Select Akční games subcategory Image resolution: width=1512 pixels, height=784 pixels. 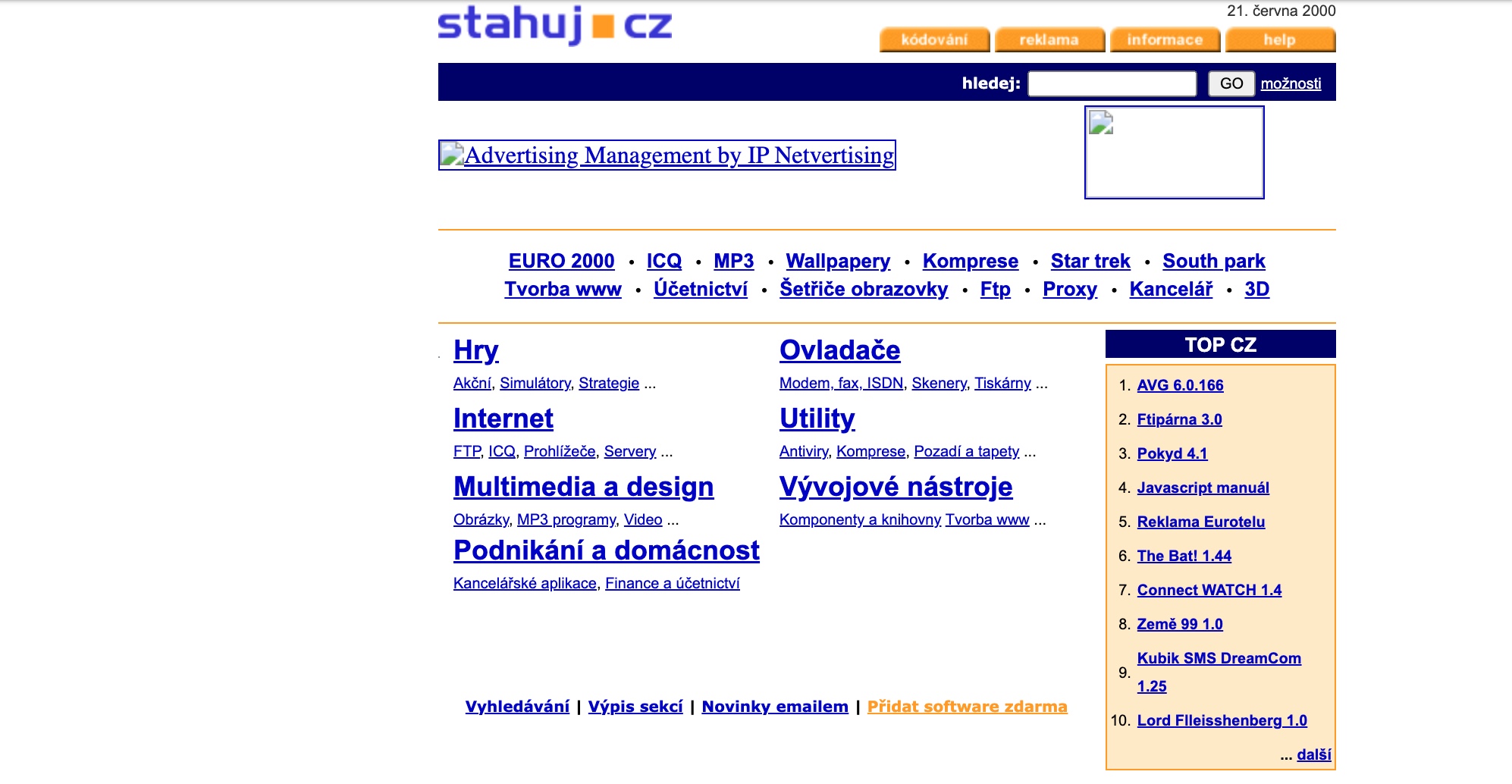point(472,383)
